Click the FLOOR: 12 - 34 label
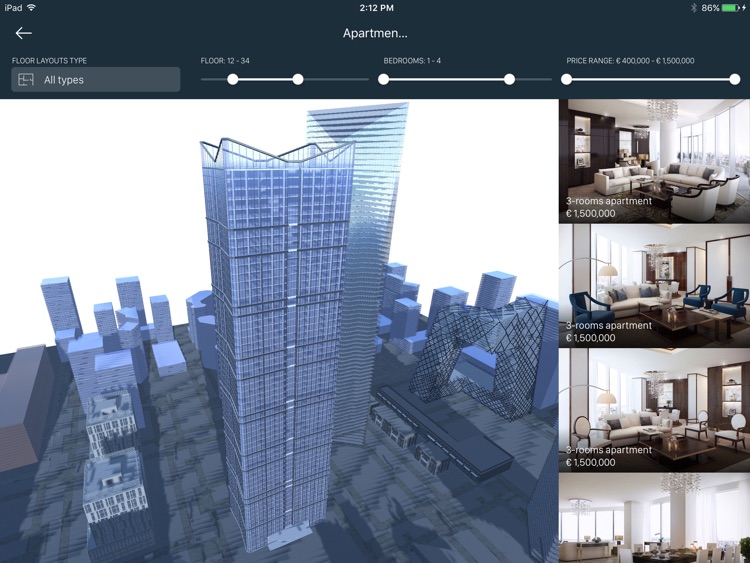The width and height of the screenshot is (750, 563). point(225,61)
